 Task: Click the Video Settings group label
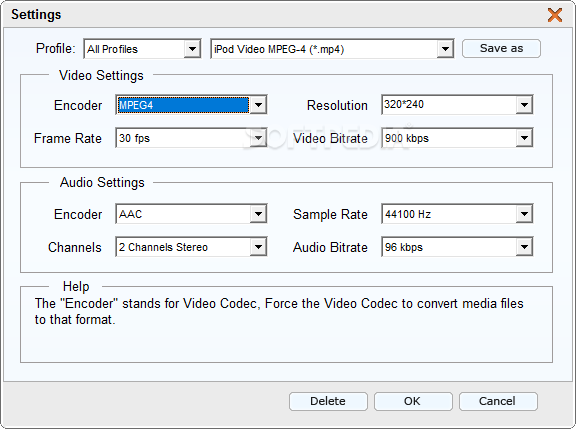pyautogui.click(x=101, y=76)
